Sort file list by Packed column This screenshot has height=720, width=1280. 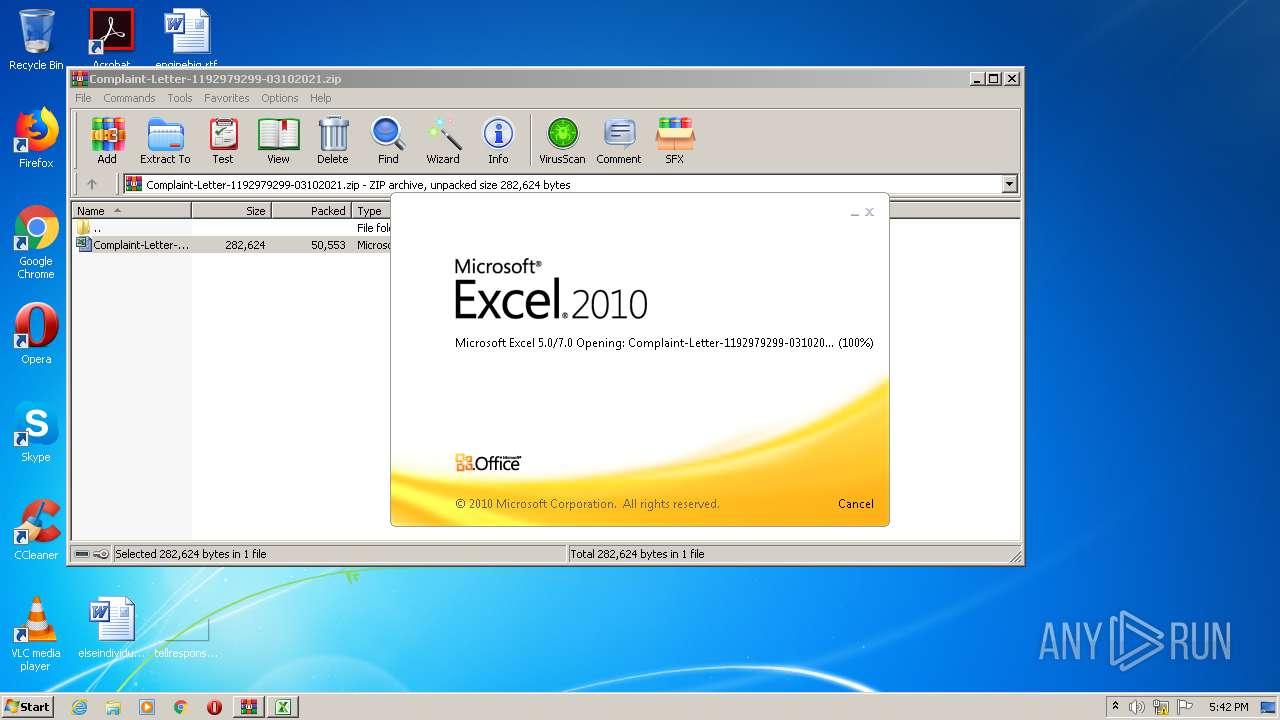[312, 211]
